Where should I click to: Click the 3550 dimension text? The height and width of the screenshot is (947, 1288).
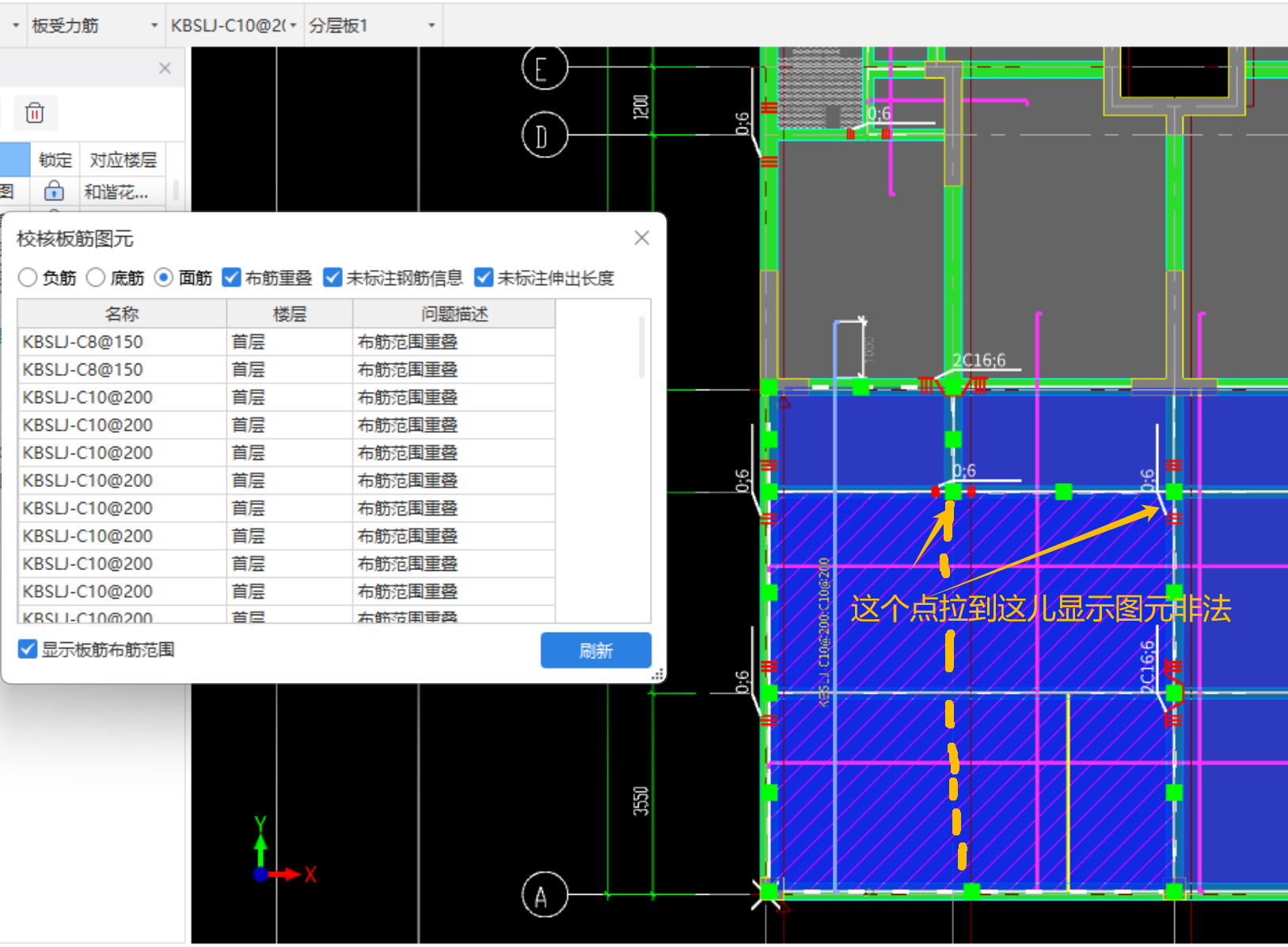click(640, 801)
